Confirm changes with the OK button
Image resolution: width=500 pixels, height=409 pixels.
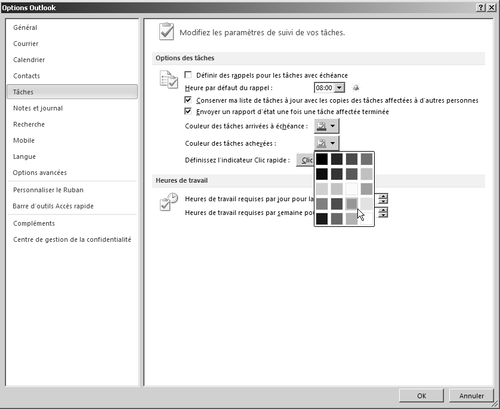click(421, 396)
